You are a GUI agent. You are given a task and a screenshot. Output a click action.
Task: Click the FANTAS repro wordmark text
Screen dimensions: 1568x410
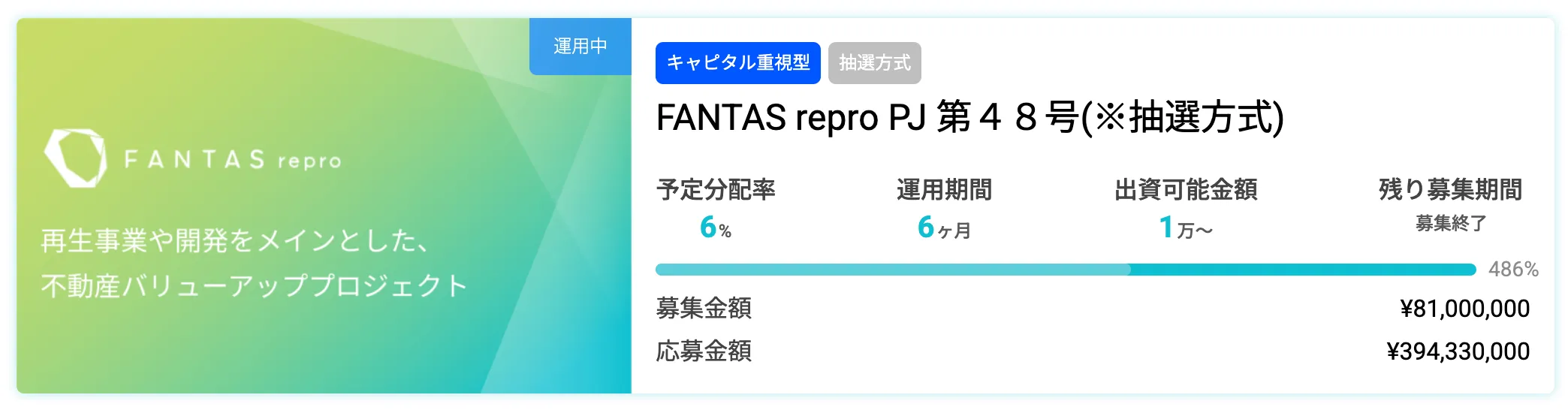pos(233,160)
